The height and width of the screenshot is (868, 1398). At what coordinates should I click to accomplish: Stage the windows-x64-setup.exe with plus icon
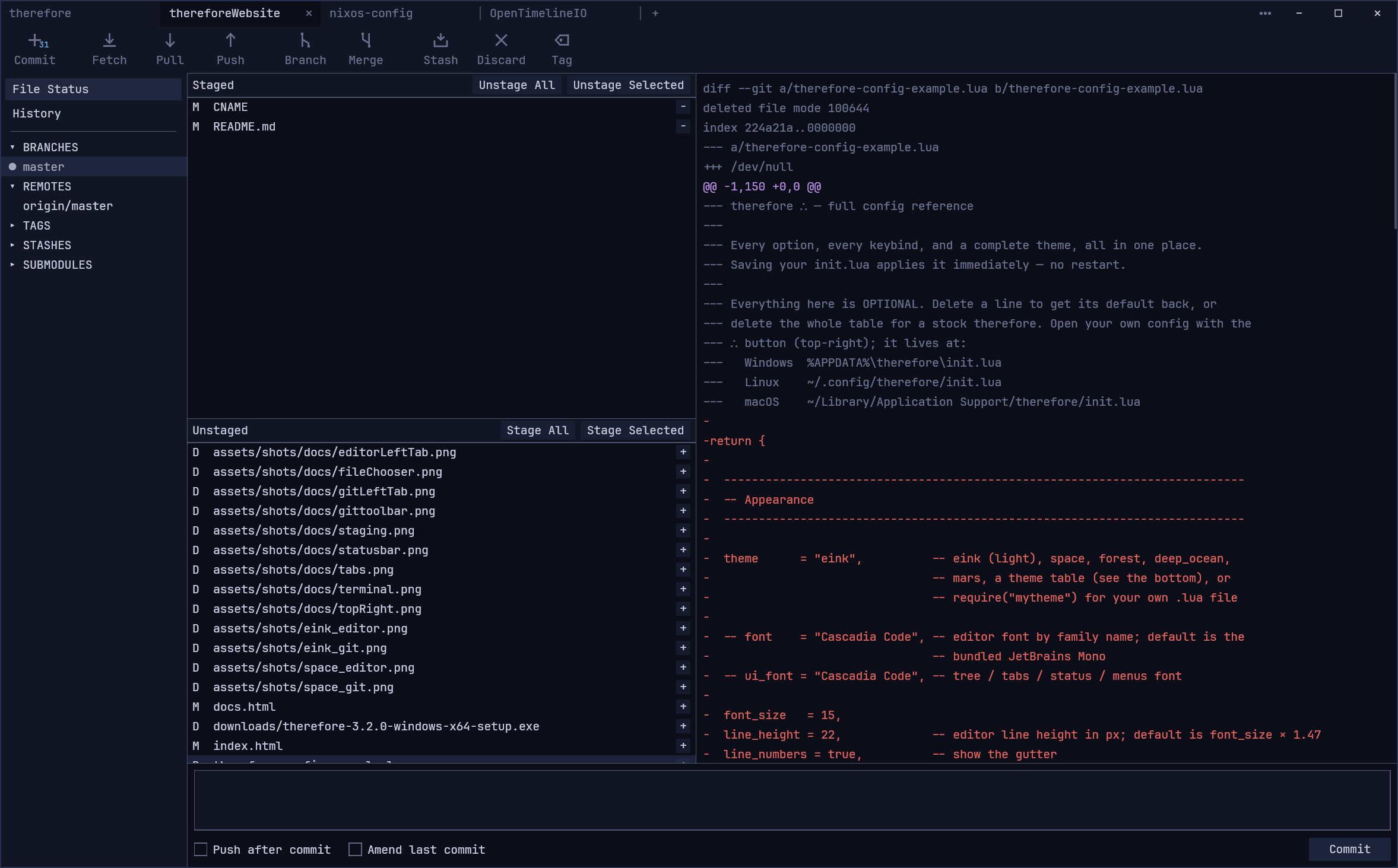click(683, 726)
